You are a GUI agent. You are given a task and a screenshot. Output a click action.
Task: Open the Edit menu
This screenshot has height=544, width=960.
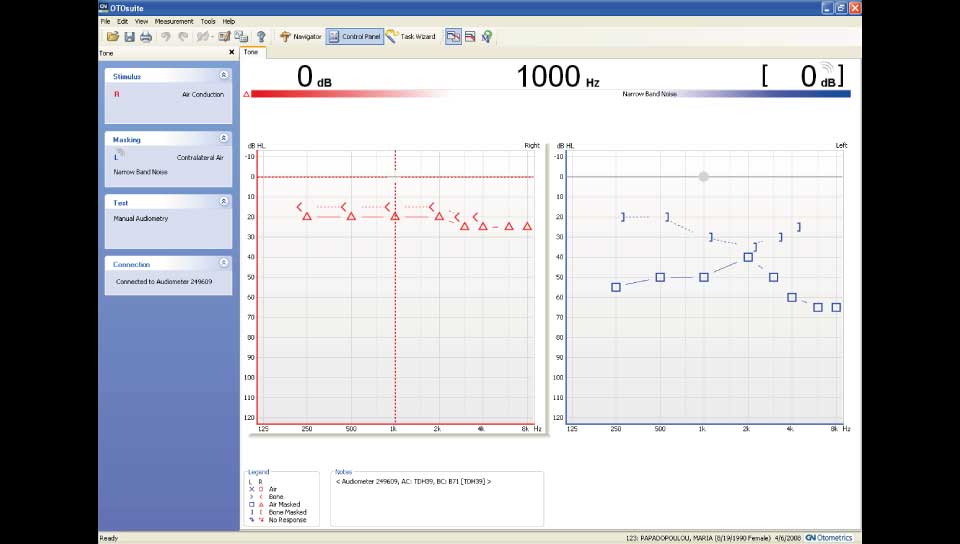(x=122, y=21)
